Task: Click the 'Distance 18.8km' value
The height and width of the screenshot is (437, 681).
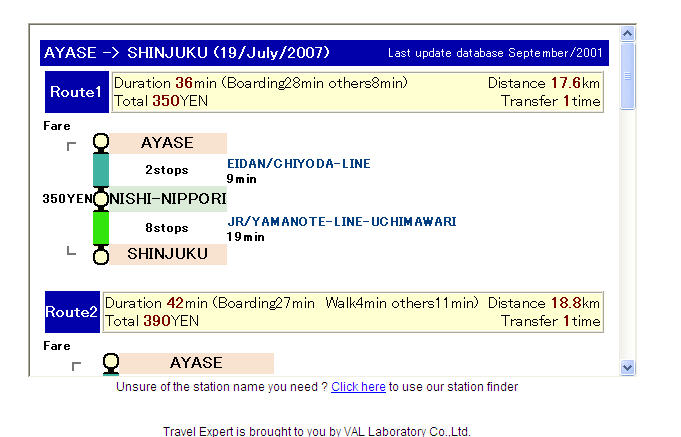Action: (x=544, y=303)
